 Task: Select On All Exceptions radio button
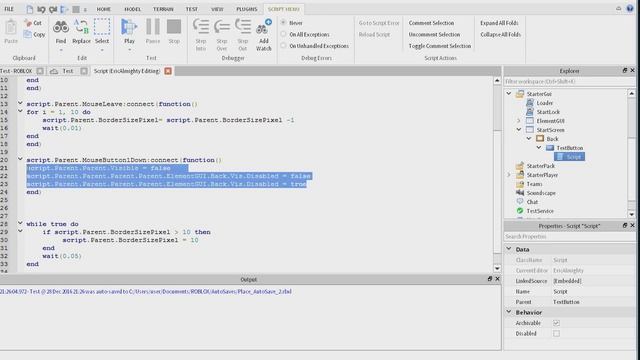pyautogui.click(x=283, y=34)
